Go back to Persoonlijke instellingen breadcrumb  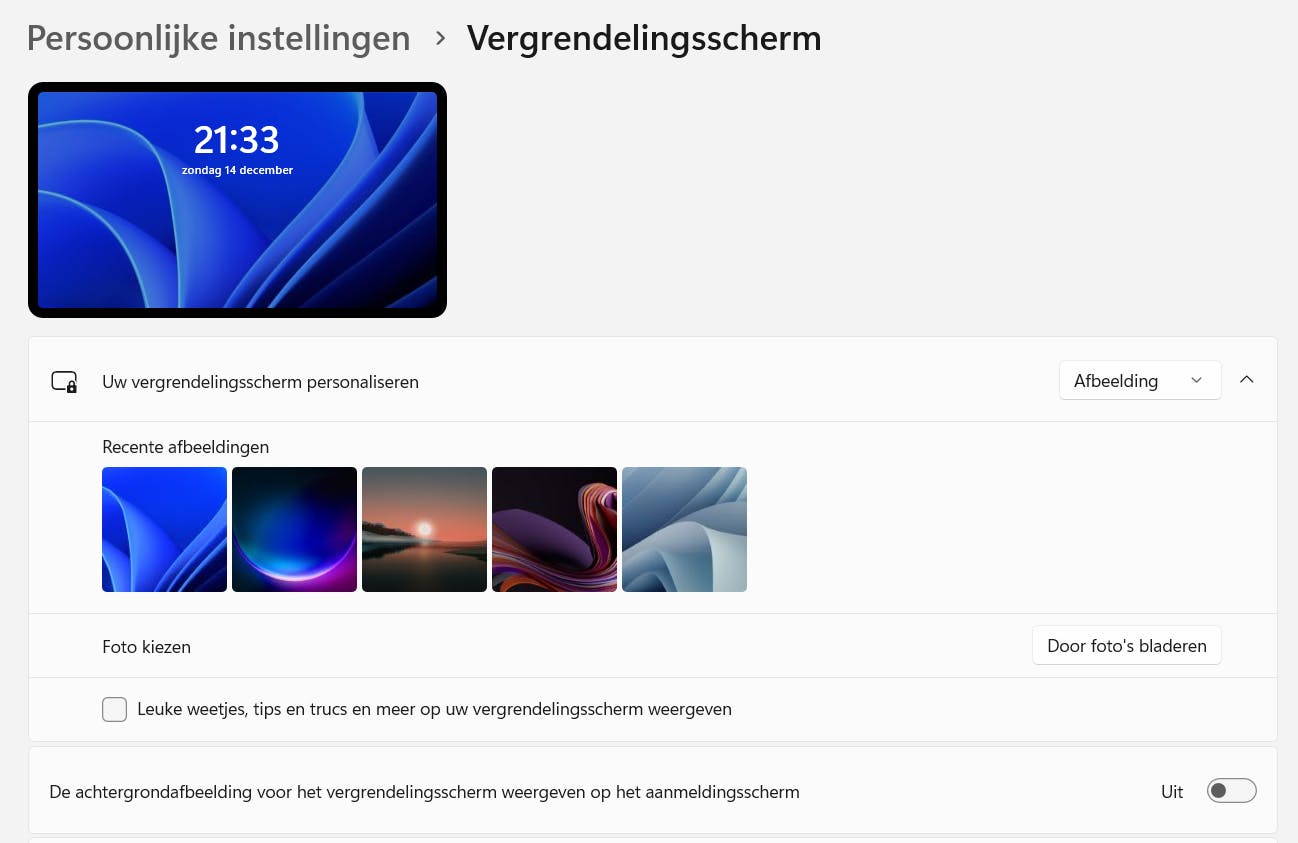point(218,38)
